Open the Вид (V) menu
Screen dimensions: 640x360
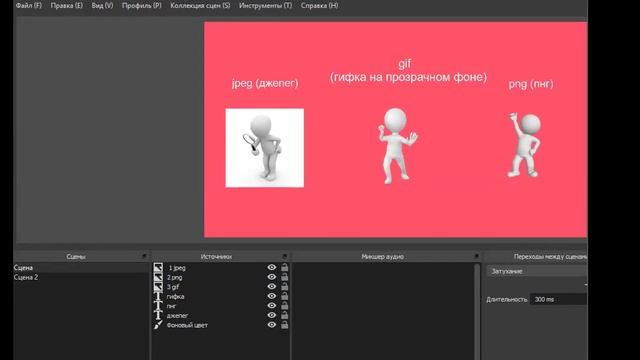click(102, 6)
